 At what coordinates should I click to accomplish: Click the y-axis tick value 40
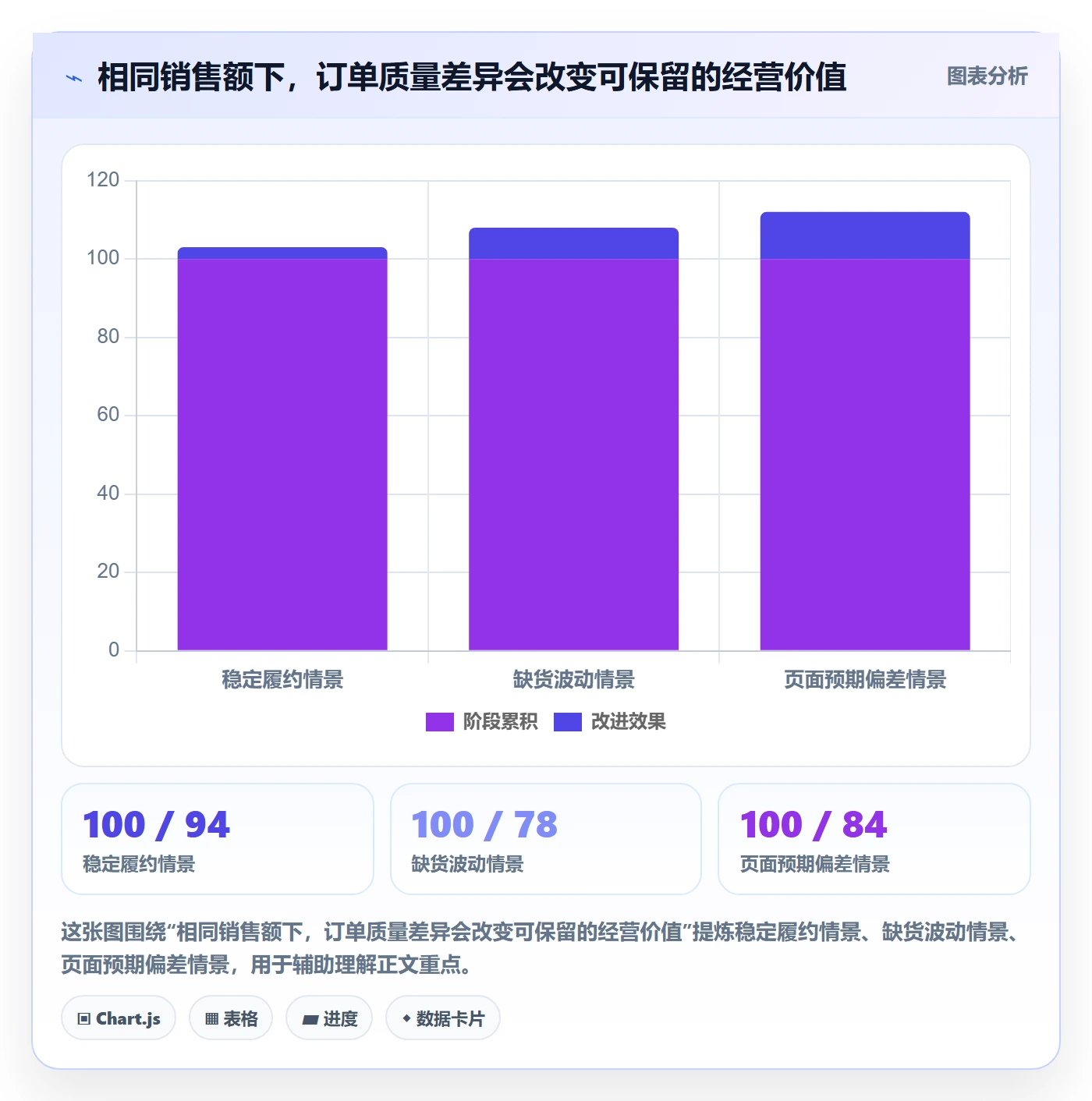point(108,494)
